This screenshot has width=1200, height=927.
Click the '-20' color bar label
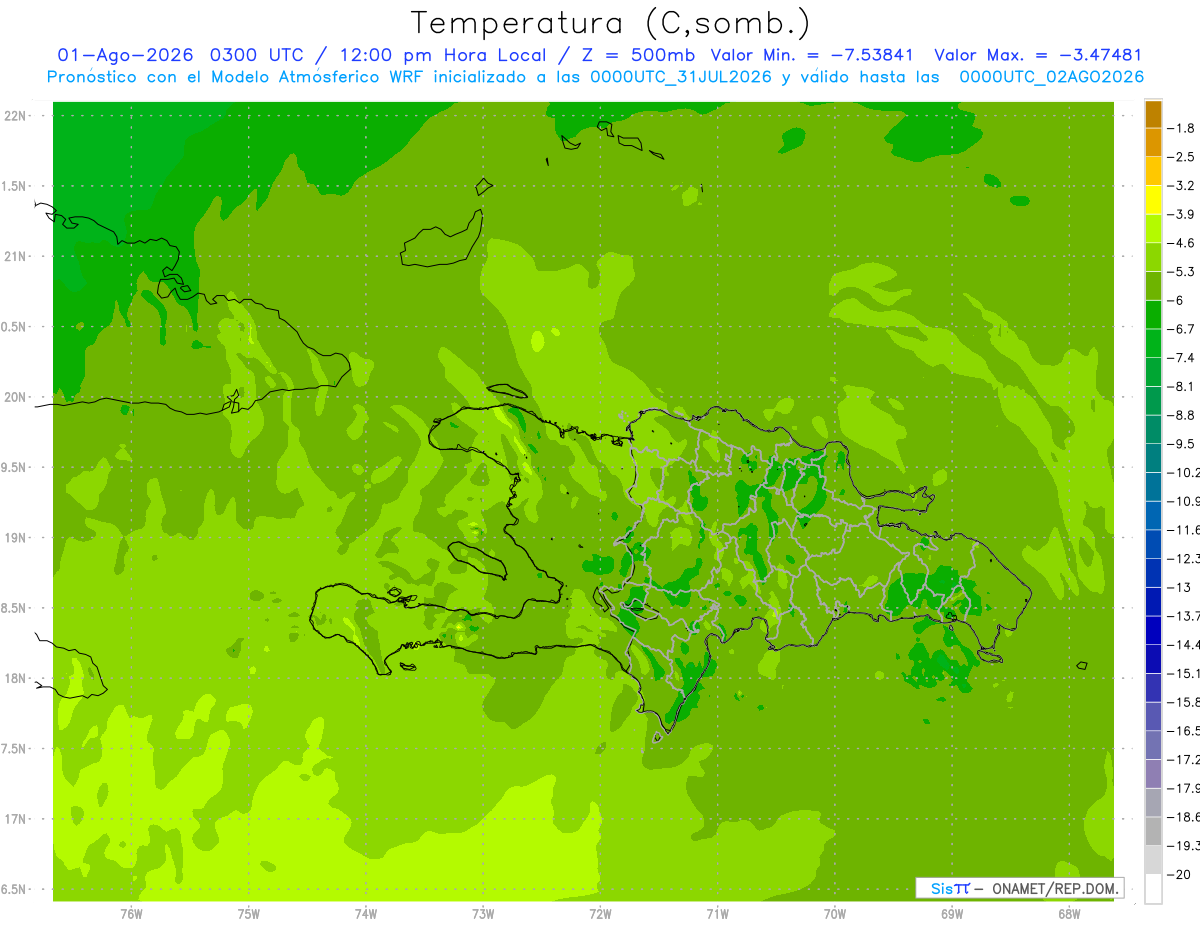[1180, 874]
